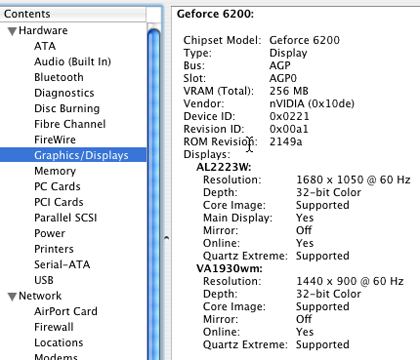
Task: Select the FireWire entry
Action: point(55,140)
